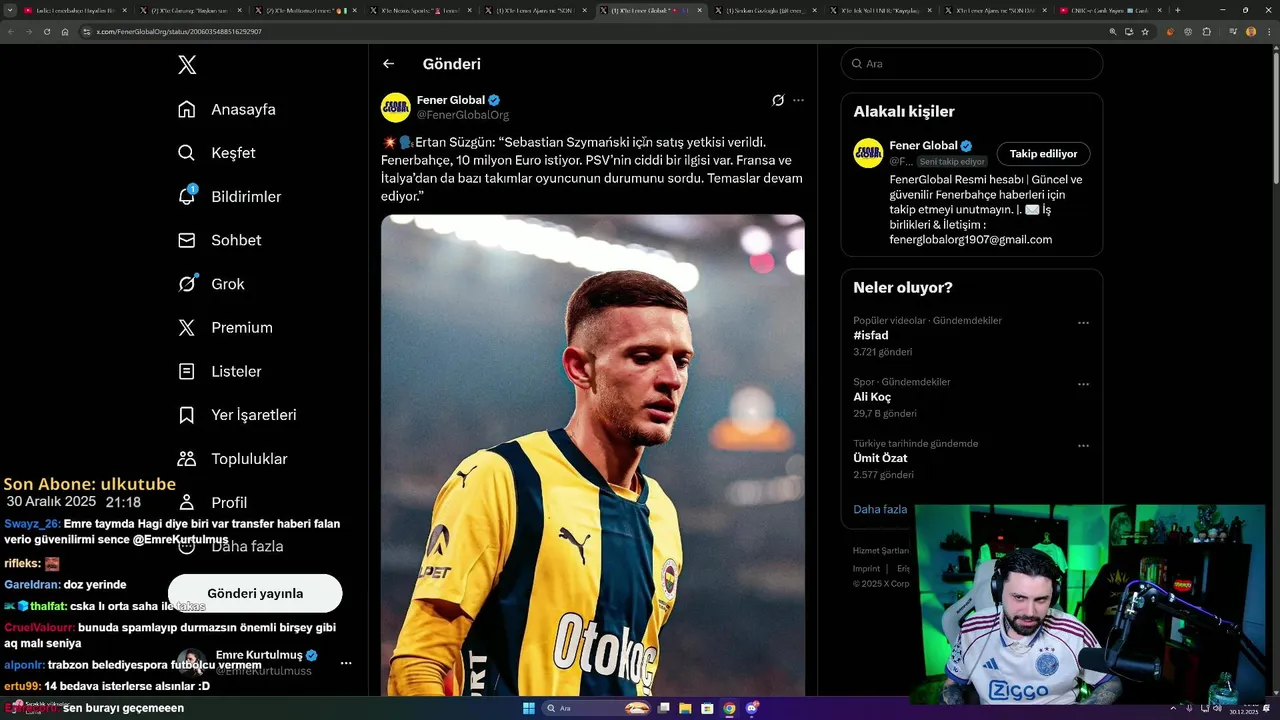Click Daha fazla under trends
This screenshot has height=720, width=1280.
880,509
